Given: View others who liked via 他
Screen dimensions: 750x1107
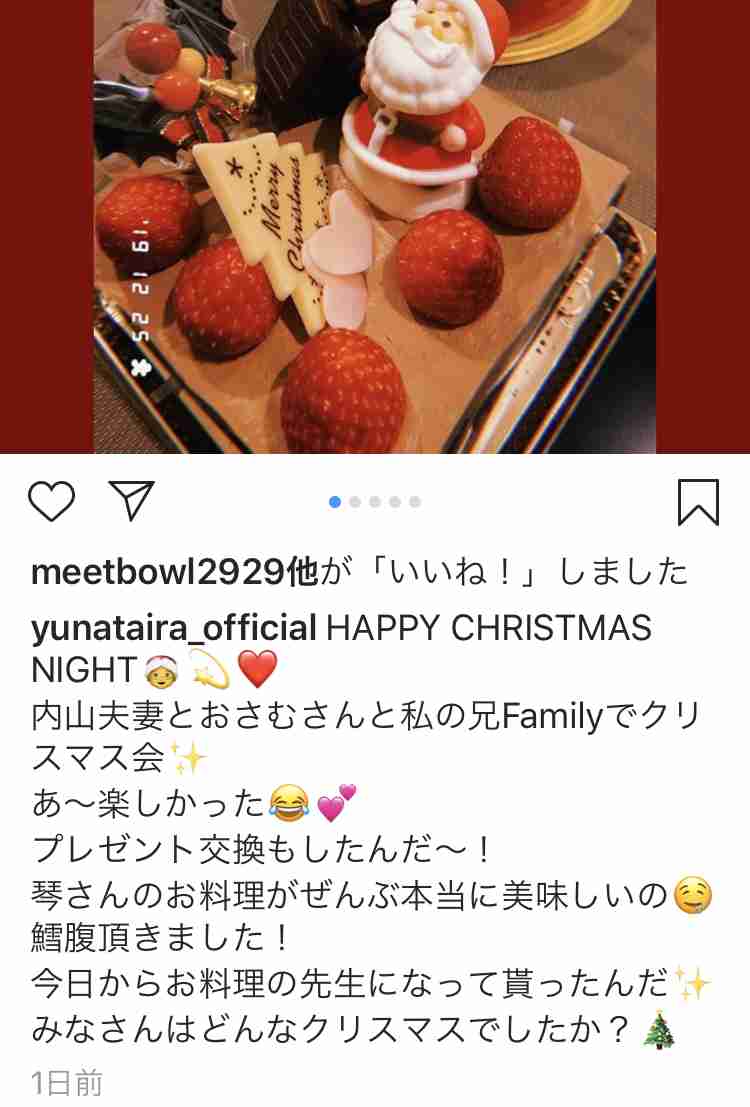Looking at the screenshot, I should 303,572.
